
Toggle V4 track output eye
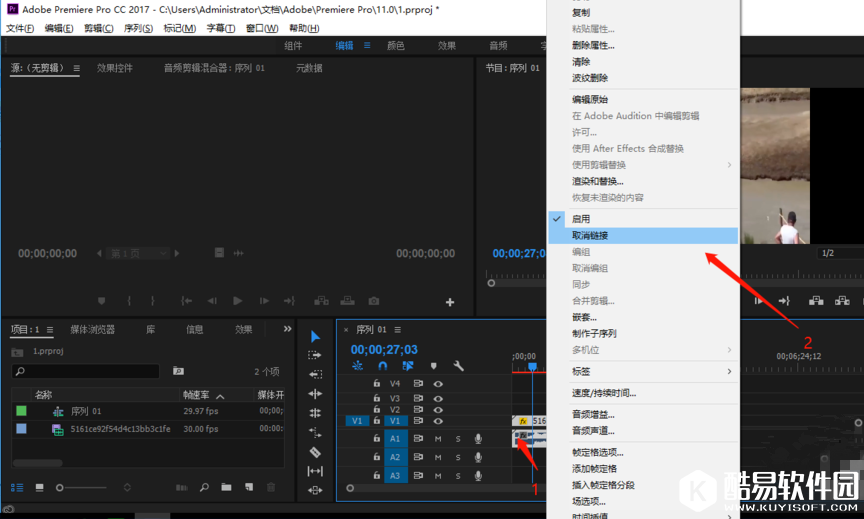click(x=438, y=384)
